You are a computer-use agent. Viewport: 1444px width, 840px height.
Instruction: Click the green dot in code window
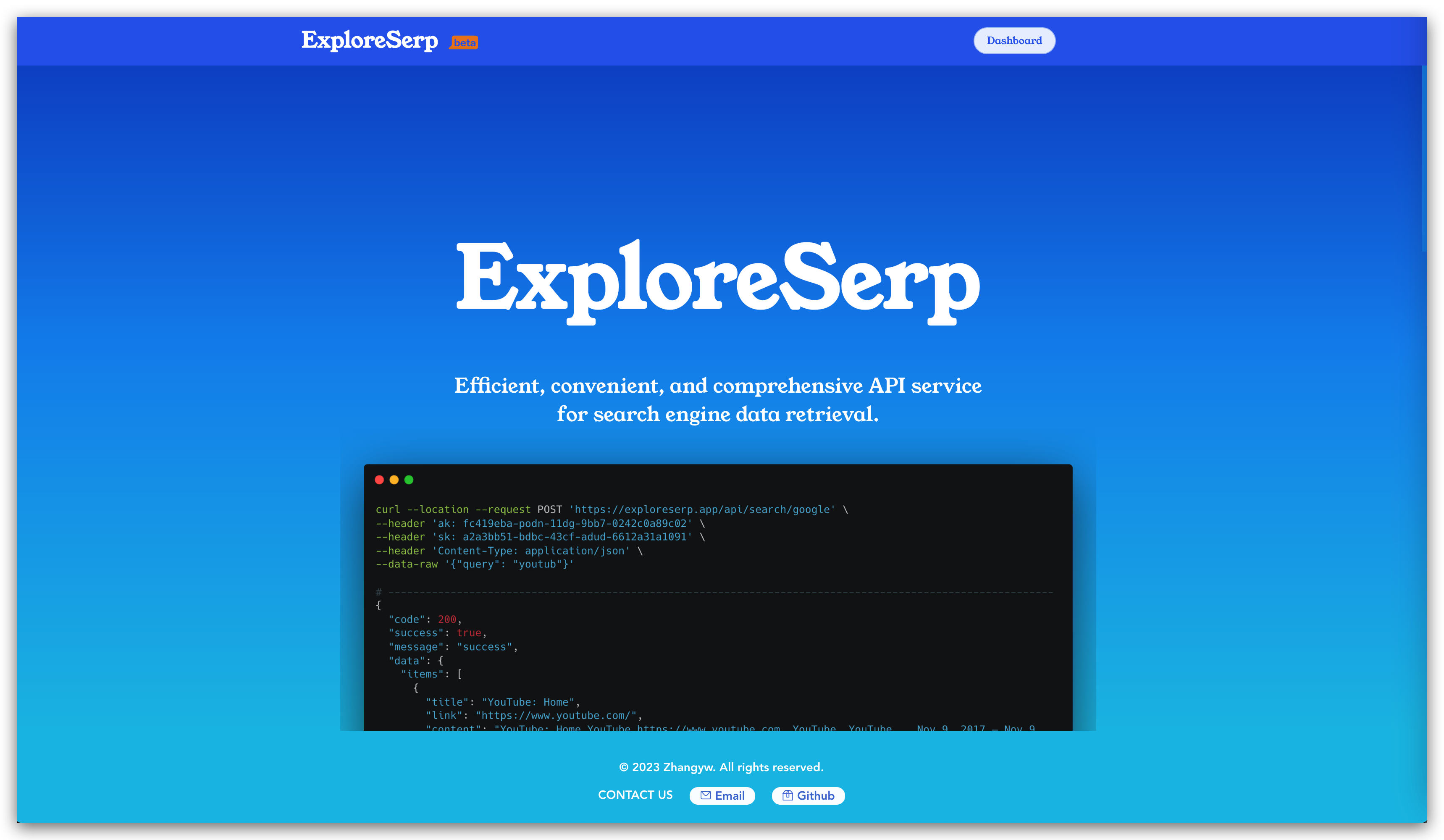pos(409,480)
